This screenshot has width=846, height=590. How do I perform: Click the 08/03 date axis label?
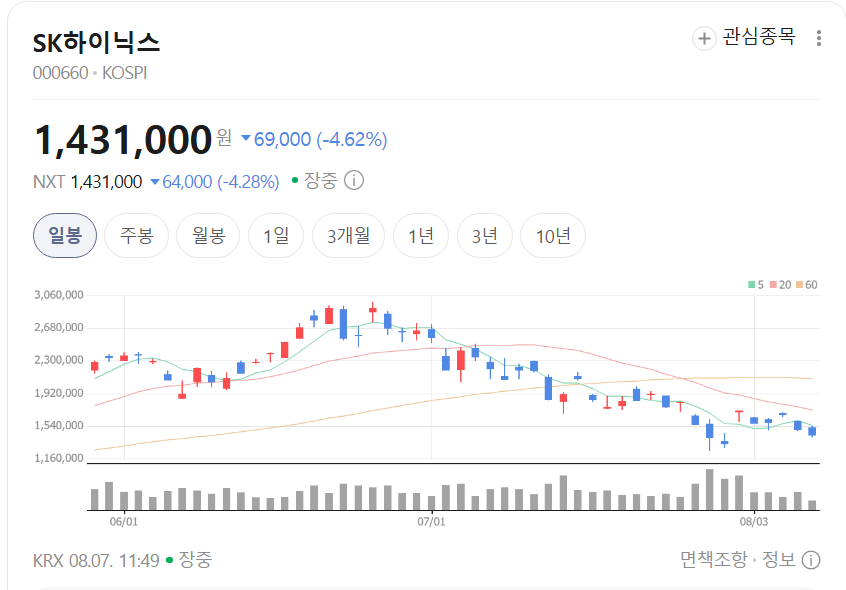[x=754, y=522]
